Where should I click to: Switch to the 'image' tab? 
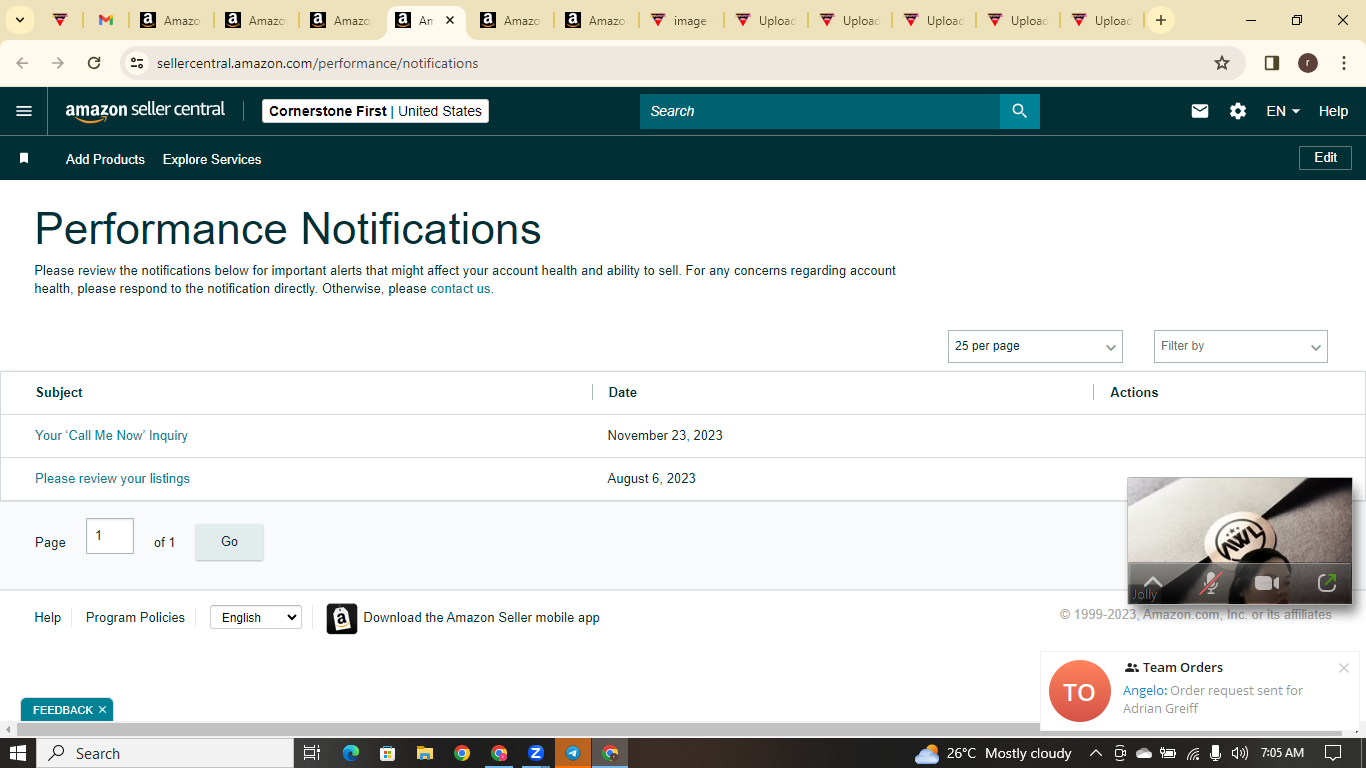679,20
